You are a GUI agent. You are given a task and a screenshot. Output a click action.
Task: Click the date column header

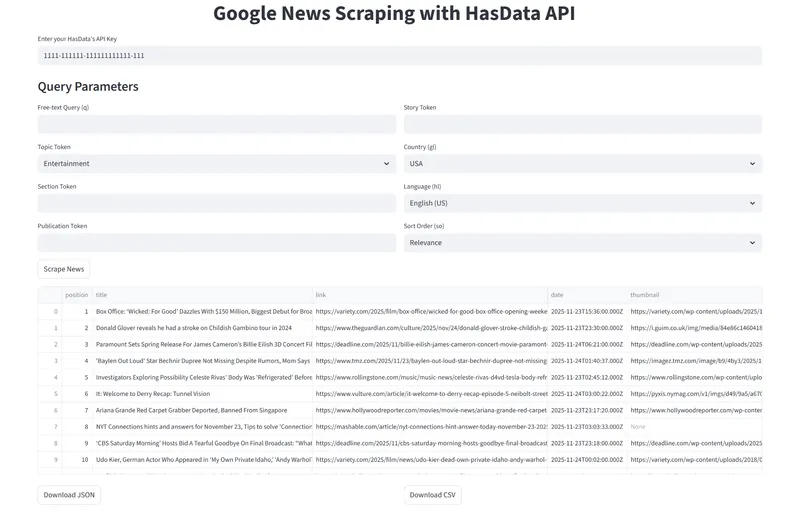click(x=585, y=295)
